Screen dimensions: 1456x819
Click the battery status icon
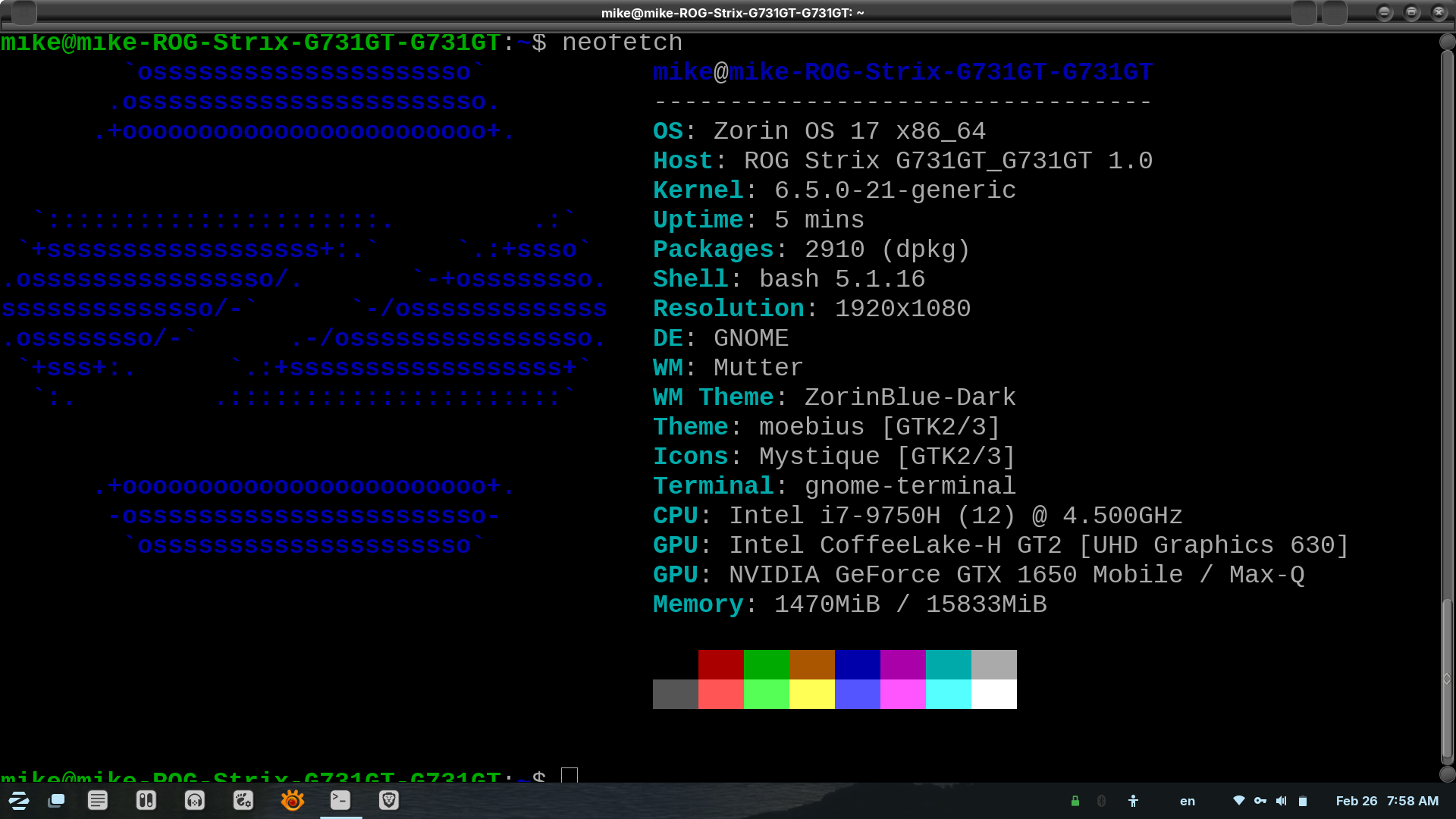pyautogui.click(x=1303, y=801)
